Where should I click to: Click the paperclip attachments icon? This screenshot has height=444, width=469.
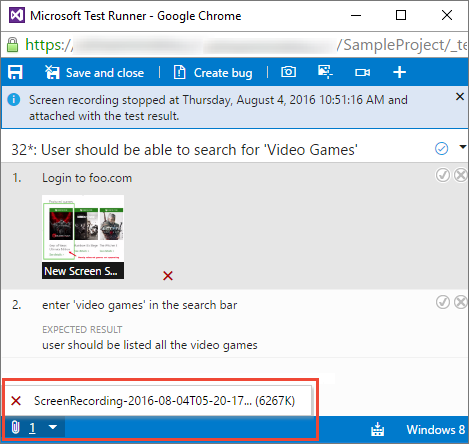coord(15,427)
